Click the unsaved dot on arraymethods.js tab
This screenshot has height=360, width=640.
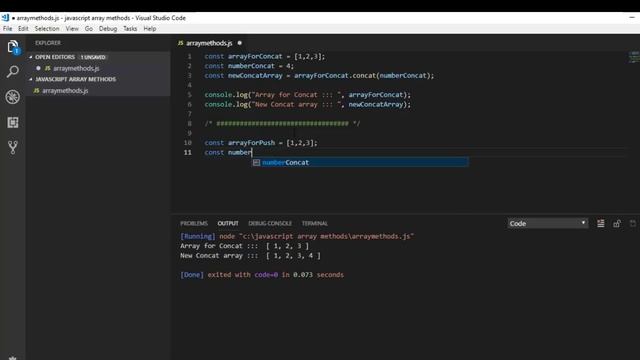240,43
